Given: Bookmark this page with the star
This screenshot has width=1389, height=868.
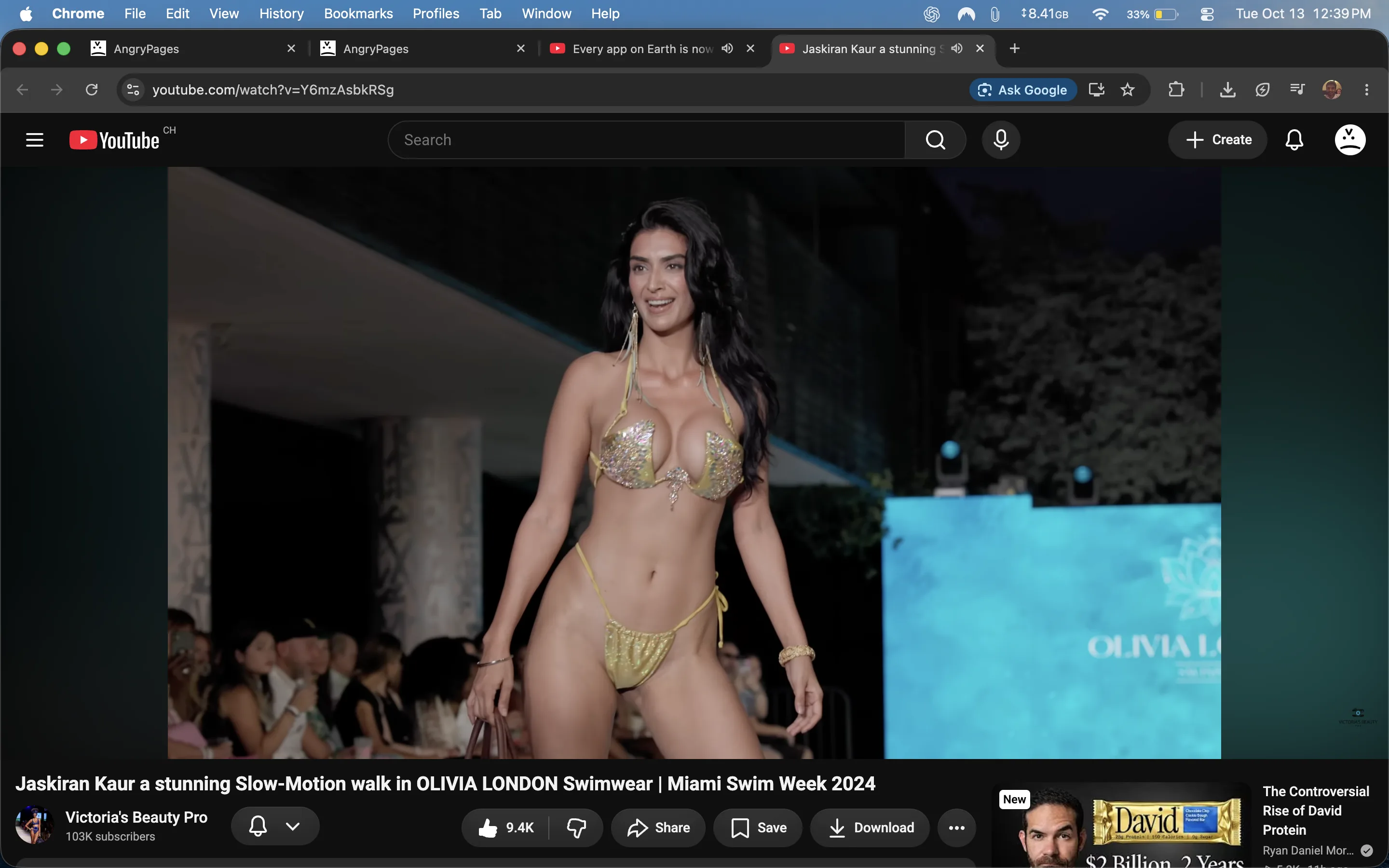Looking at the screenshot, I should click(1127, 90).
